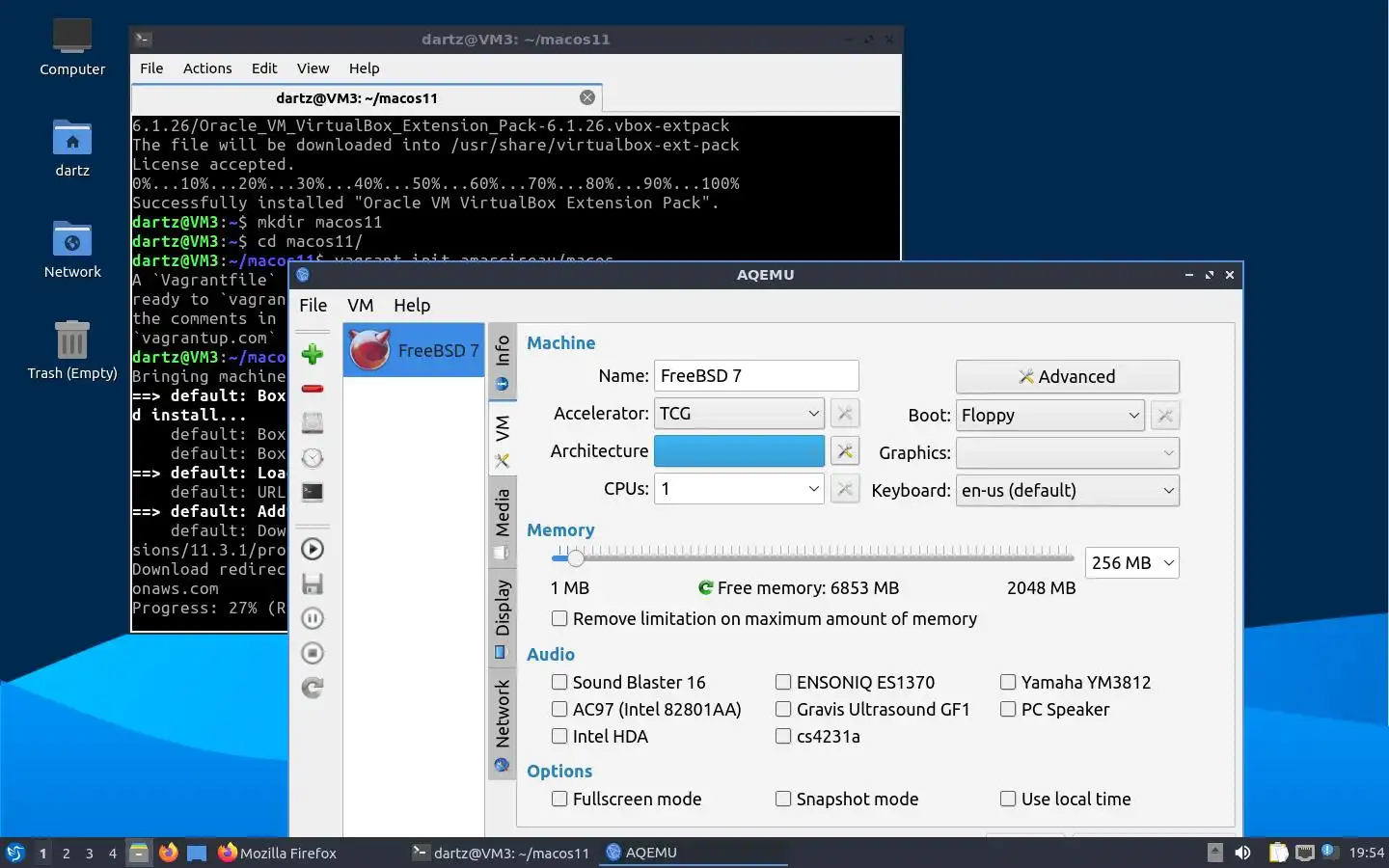
Task: Save VM state with floppy disk icon
Action: tap(312, 583)
